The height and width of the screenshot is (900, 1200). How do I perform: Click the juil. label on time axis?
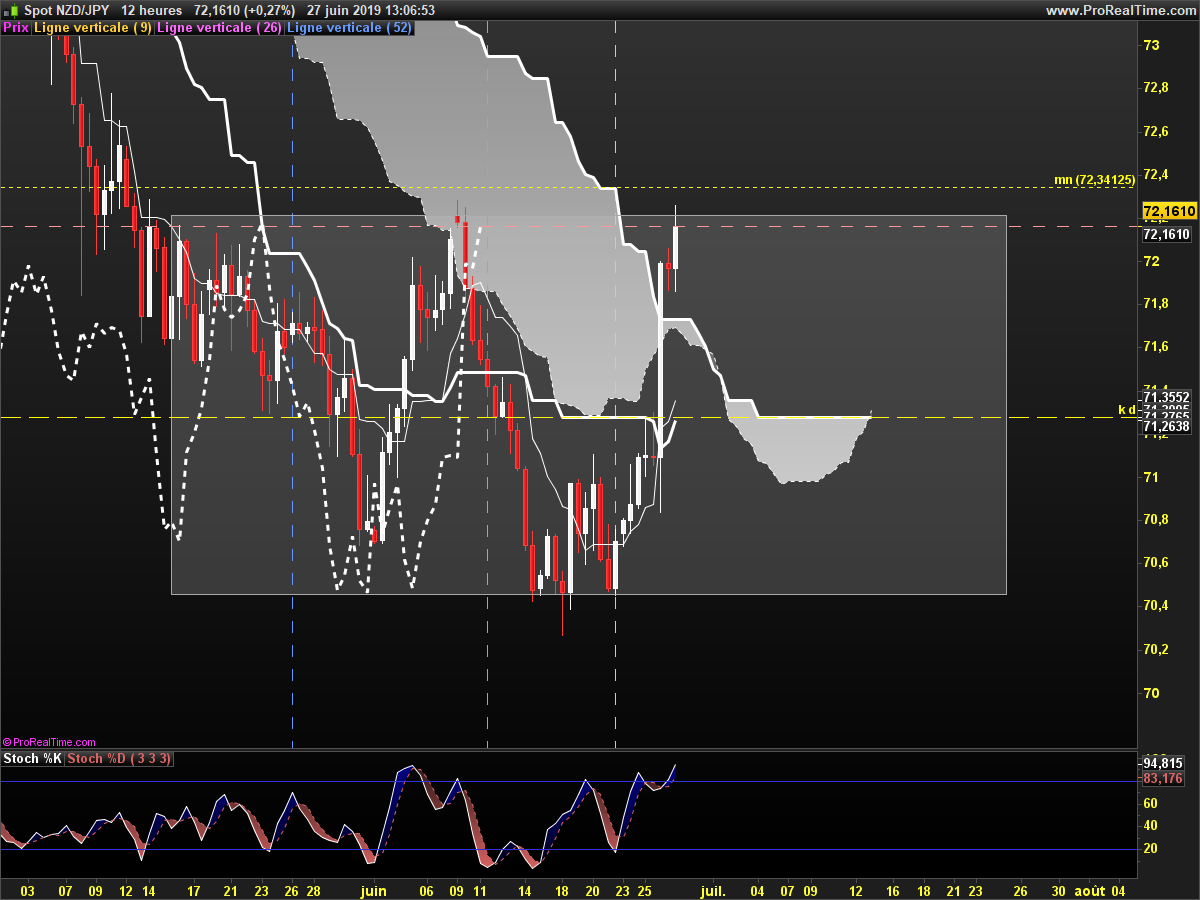pyautogui.click(x=713, y=889)
